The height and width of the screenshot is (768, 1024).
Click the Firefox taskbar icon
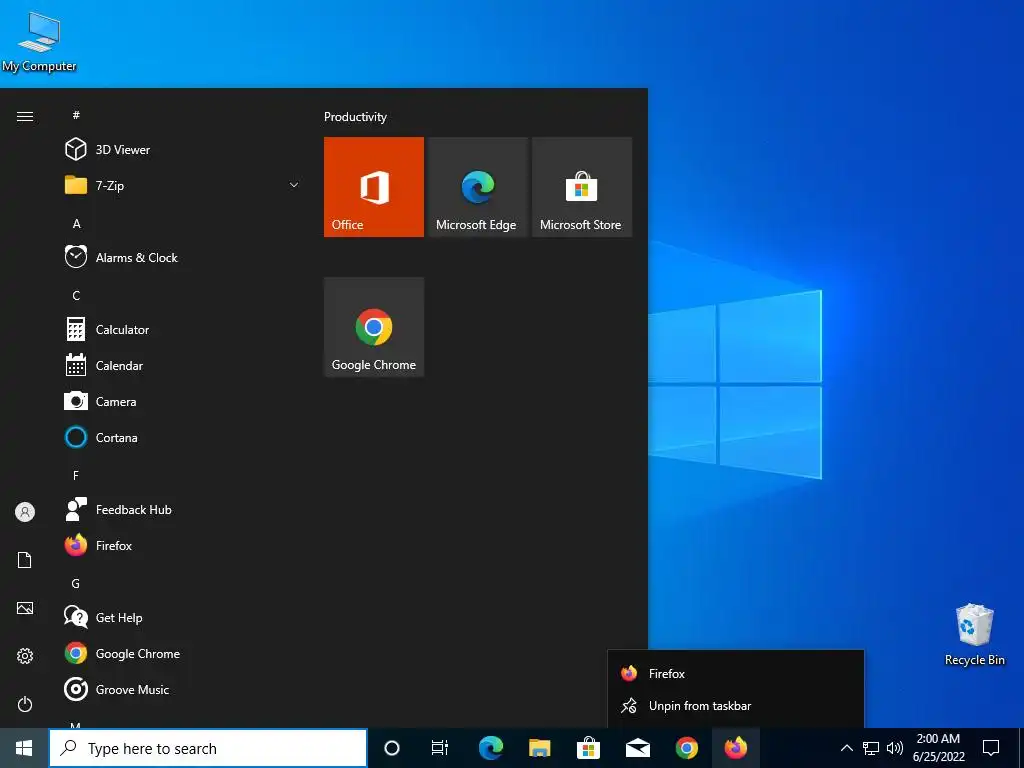pos(735,748)
